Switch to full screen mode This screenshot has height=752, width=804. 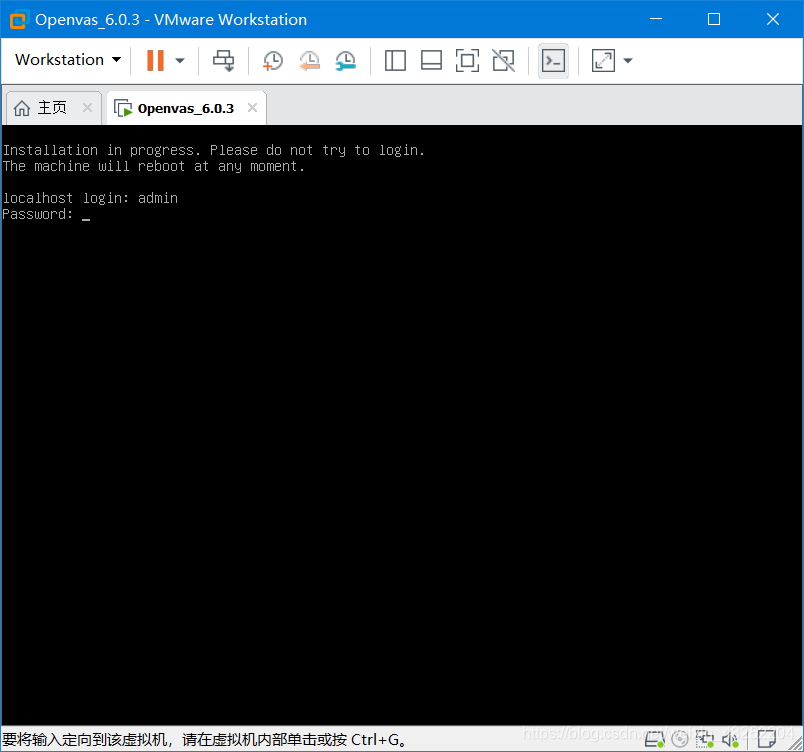tap(467, 60)
